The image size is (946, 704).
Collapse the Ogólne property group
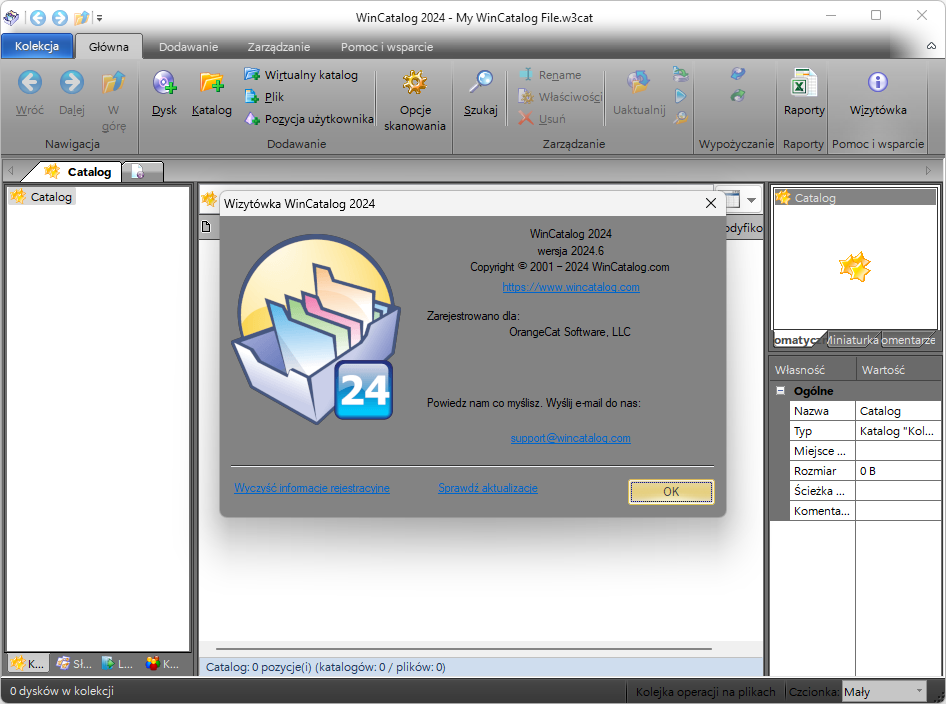click(780, 390)
